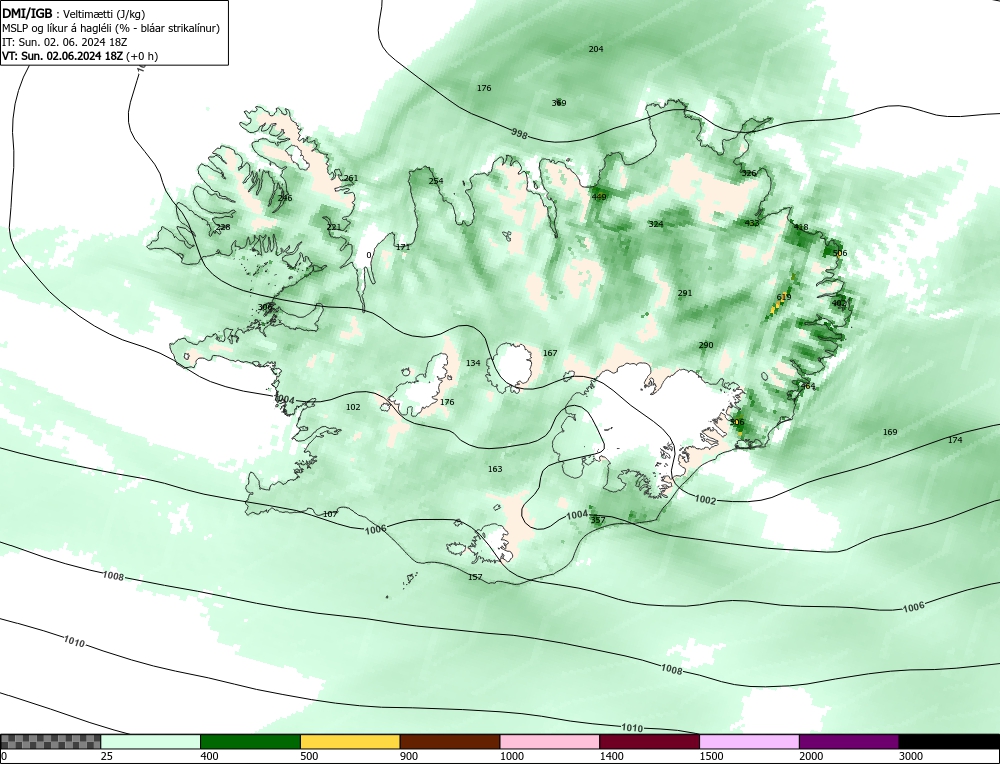Pick the dark maroon 1400–1500 legend swatch
Viewport: 1000px width, 764px height.
pyautogui.click(x=649, y=741)
